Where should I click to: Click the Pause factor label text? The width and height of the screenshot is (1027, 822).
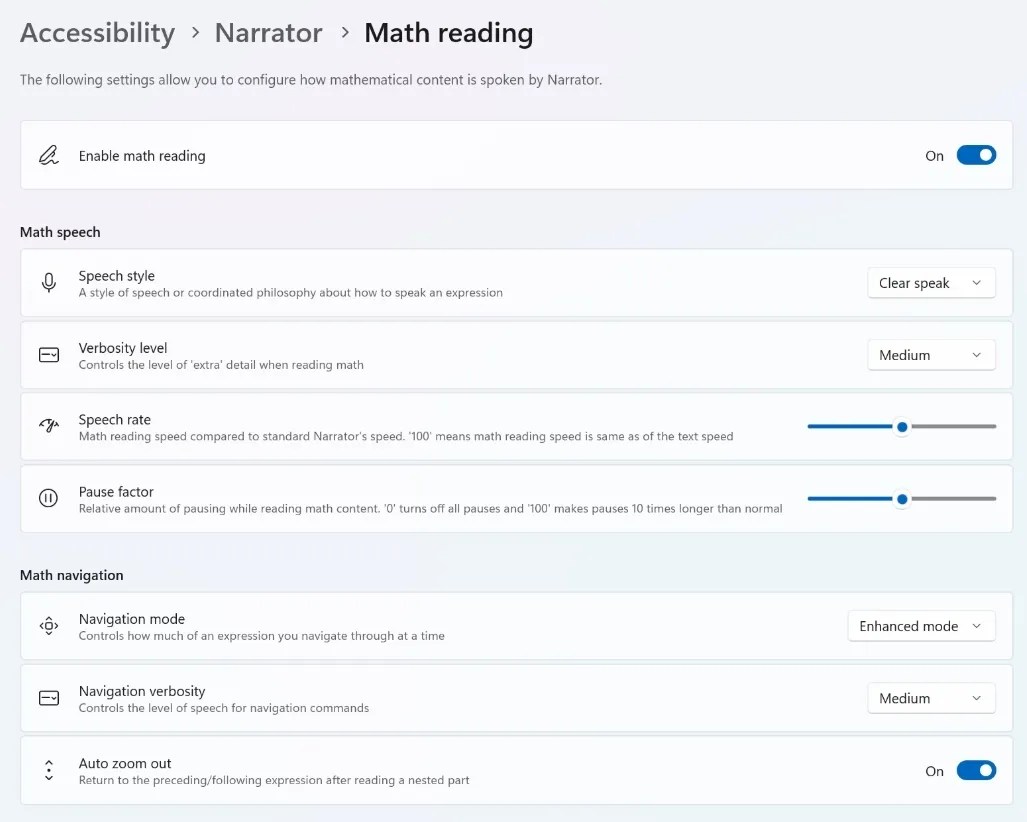pos(116,491)
